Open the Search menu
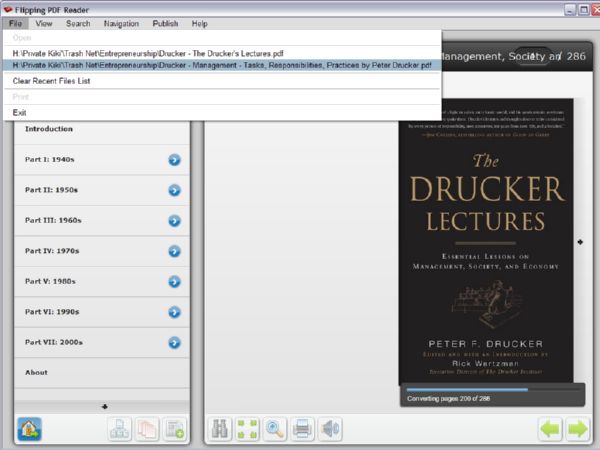 (78, 24)
